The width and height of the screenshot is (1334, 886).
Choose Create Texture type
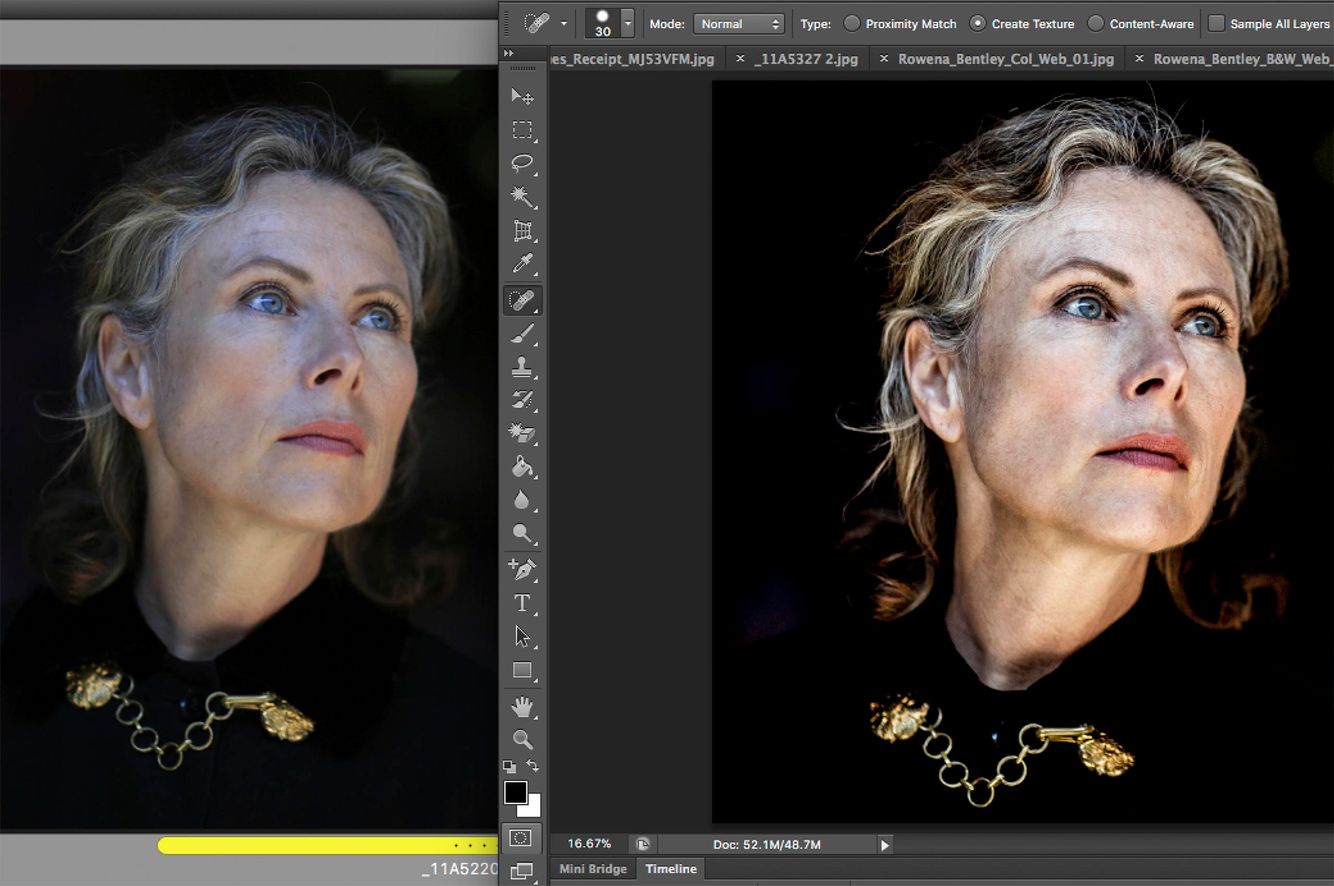(1022, 23)
